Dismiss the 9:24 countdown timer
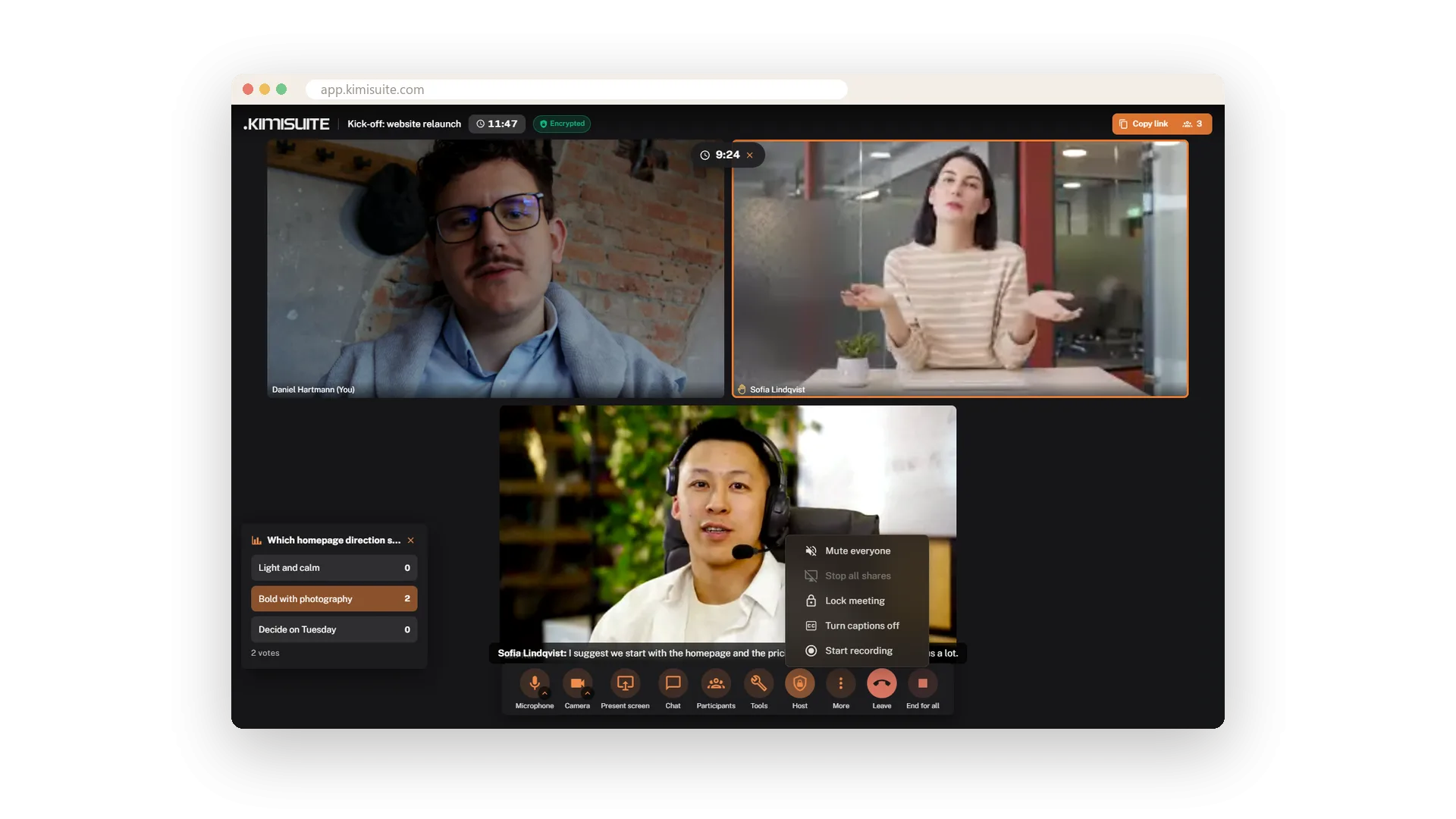The height and width of the screenshot is (819, 1456). (x=750, y=155)
